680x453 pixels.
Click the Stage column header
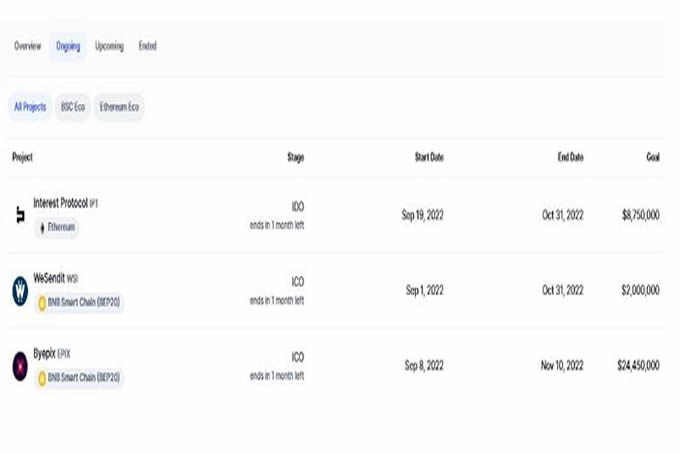295,157
